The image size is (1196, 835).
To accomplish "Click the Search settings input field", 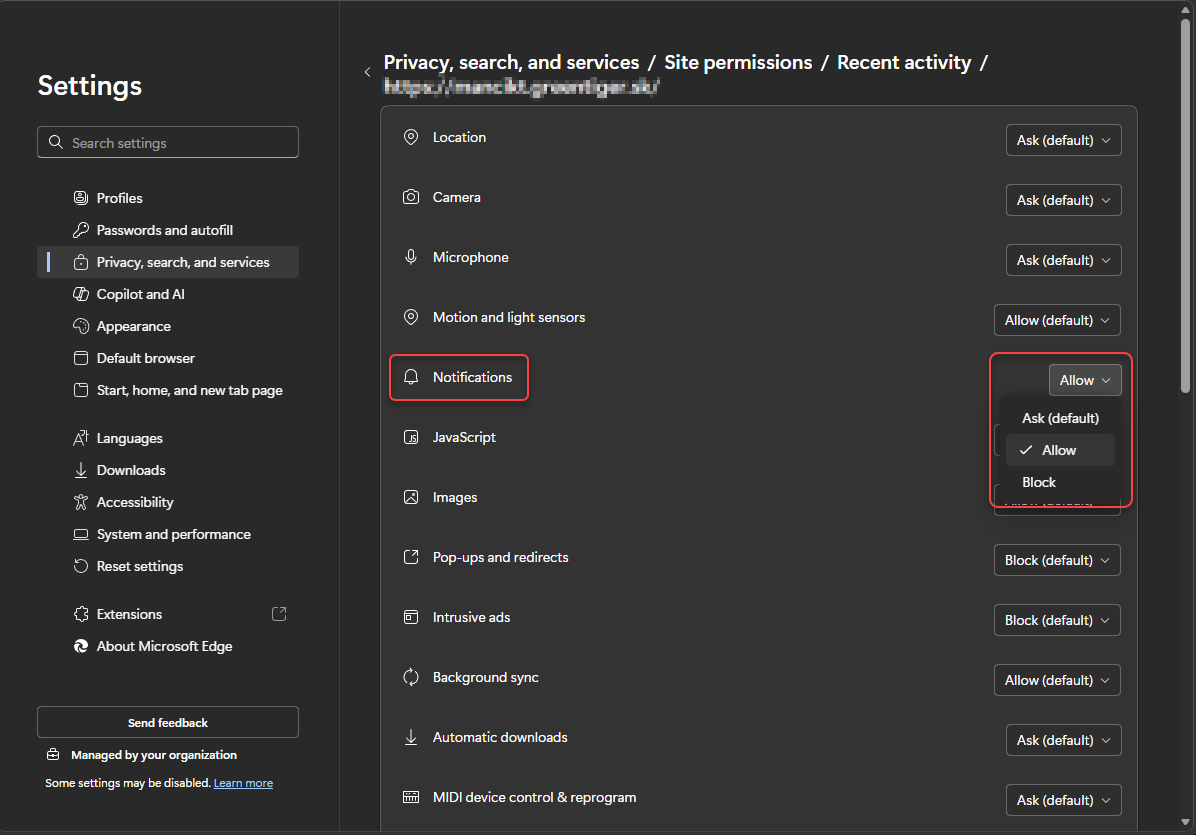I will click(168, 143).
